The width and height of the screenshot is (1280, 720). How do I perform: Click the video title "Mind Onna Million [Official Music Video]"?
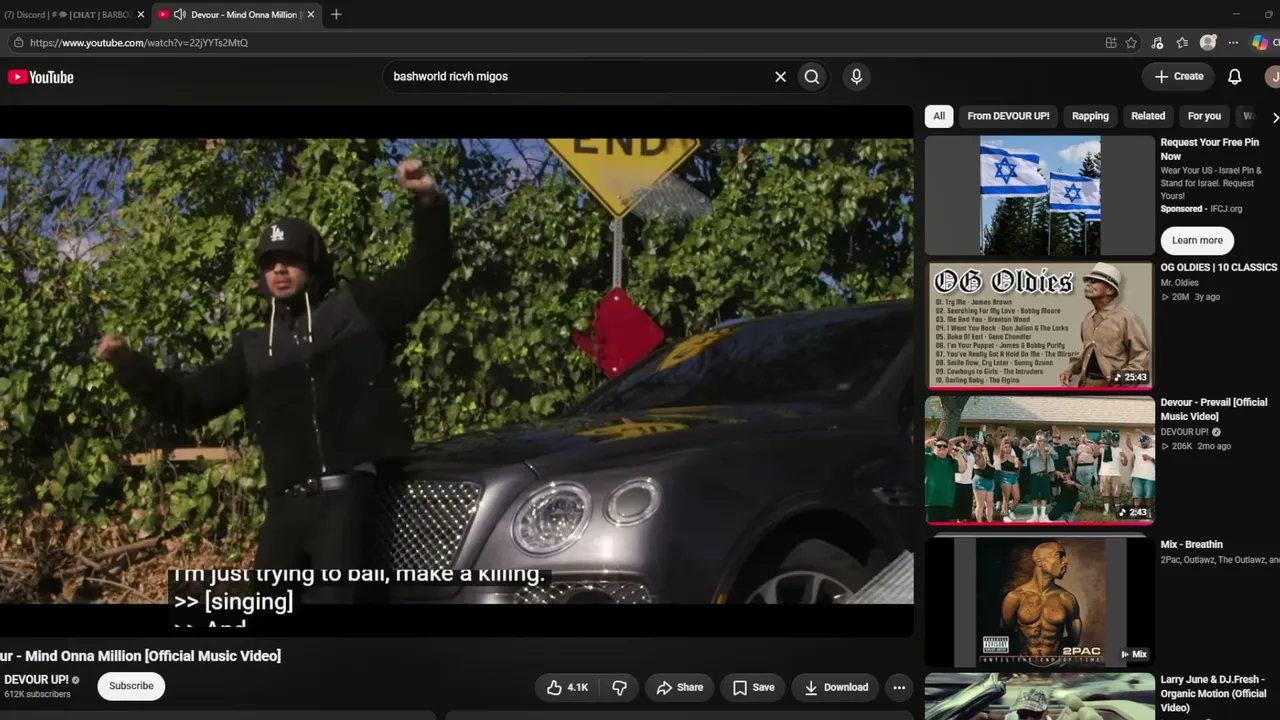click(x=153, y=656)
